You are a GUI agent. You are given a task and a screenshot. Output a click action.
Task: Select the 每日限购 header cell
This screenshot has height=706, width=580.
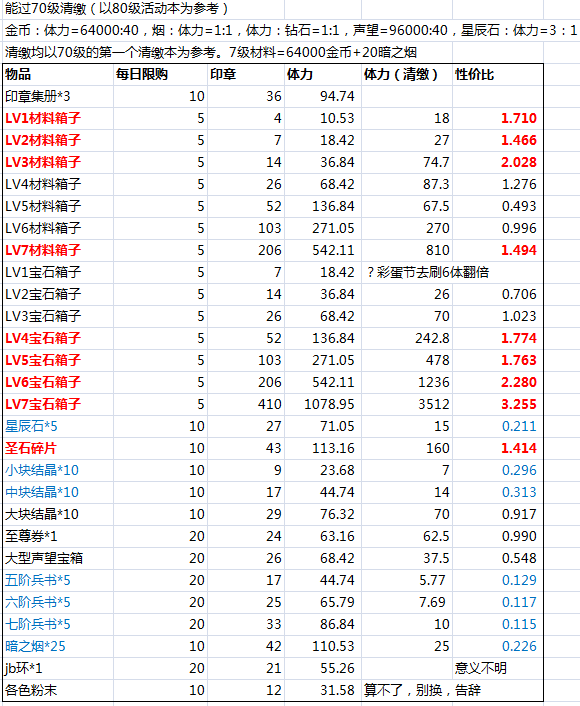point(160,74)
